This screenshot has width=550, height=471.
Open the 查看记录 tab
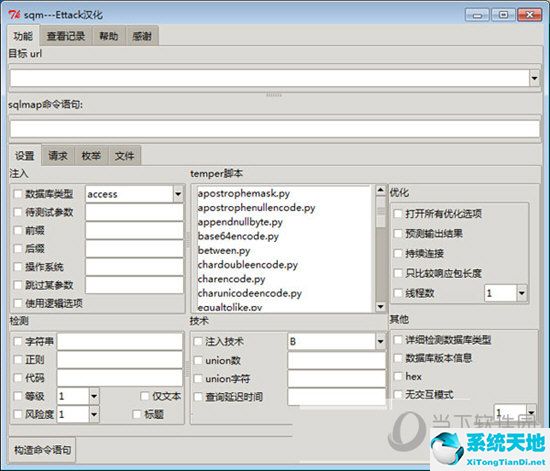(66, 36)
